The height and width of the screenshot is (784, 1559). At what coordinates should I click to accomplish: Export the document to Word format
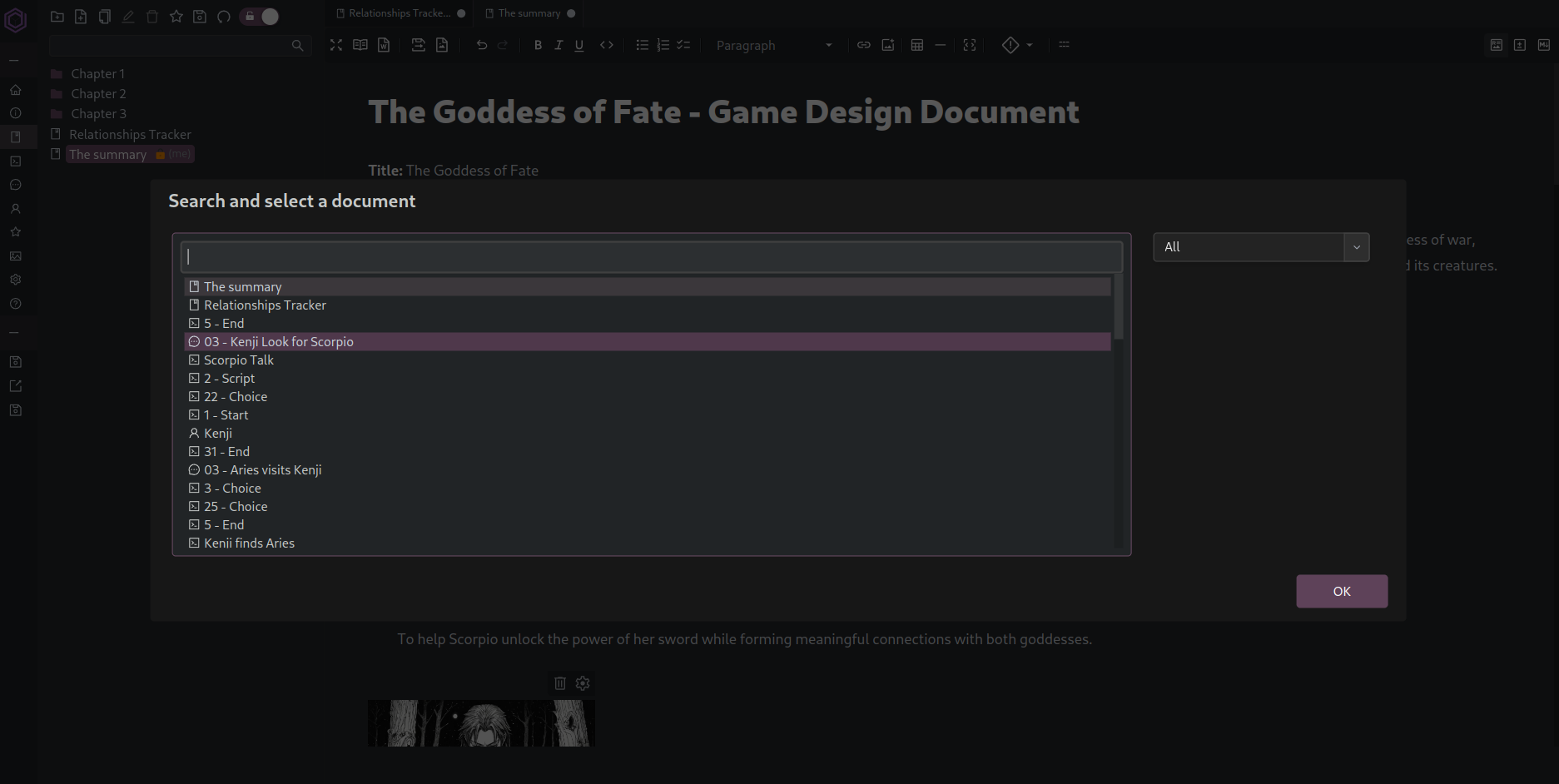(x=384, y=45)
